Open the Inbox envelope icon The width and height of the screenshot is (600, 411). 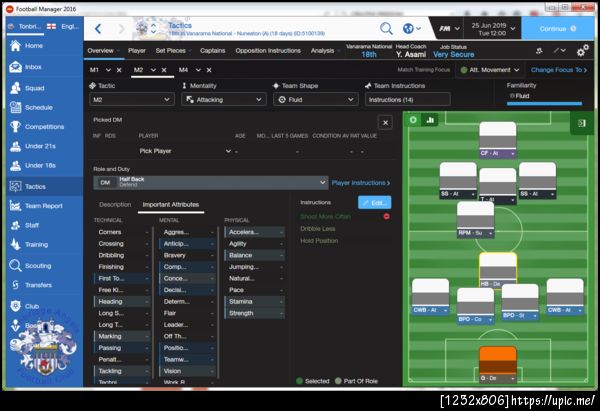15,67
